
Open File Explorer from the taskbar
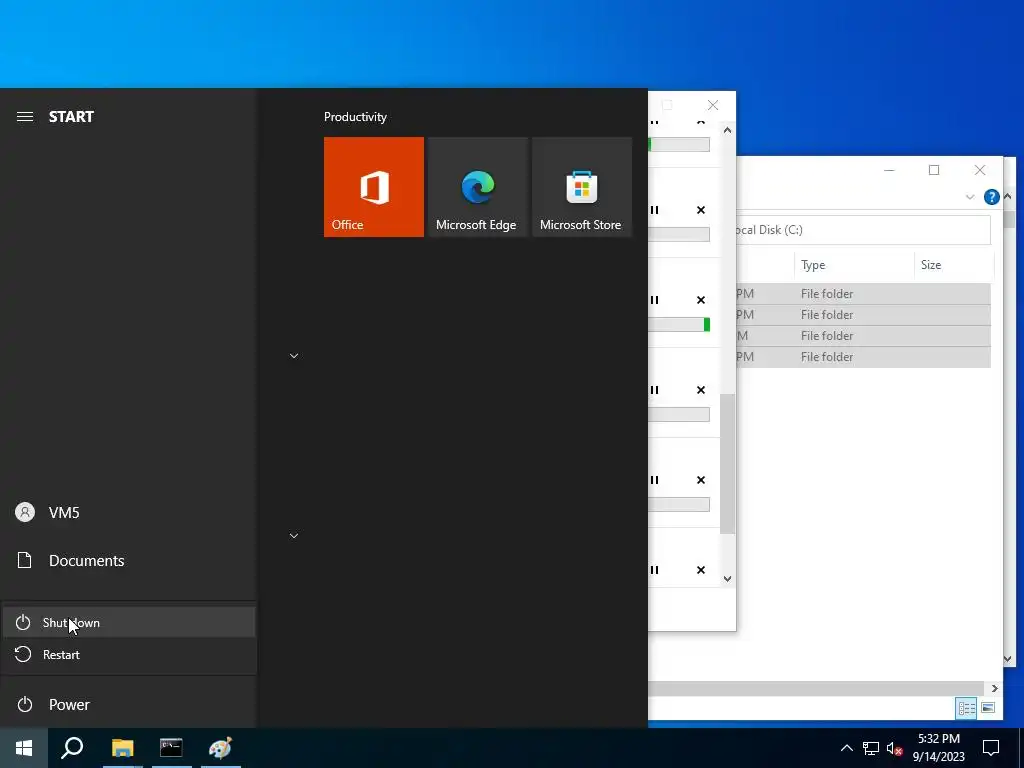[x=122, y=748]
